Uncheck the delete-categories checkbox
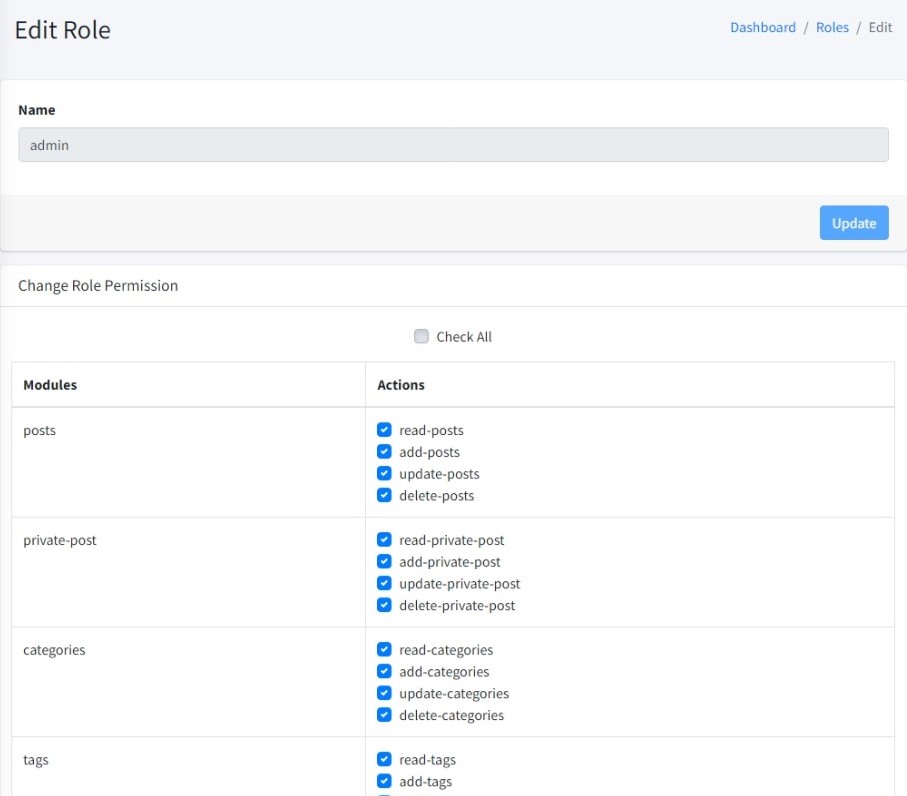Image resolution: width=907 pixels, height=796 pixels. click(x=384, y=716)
